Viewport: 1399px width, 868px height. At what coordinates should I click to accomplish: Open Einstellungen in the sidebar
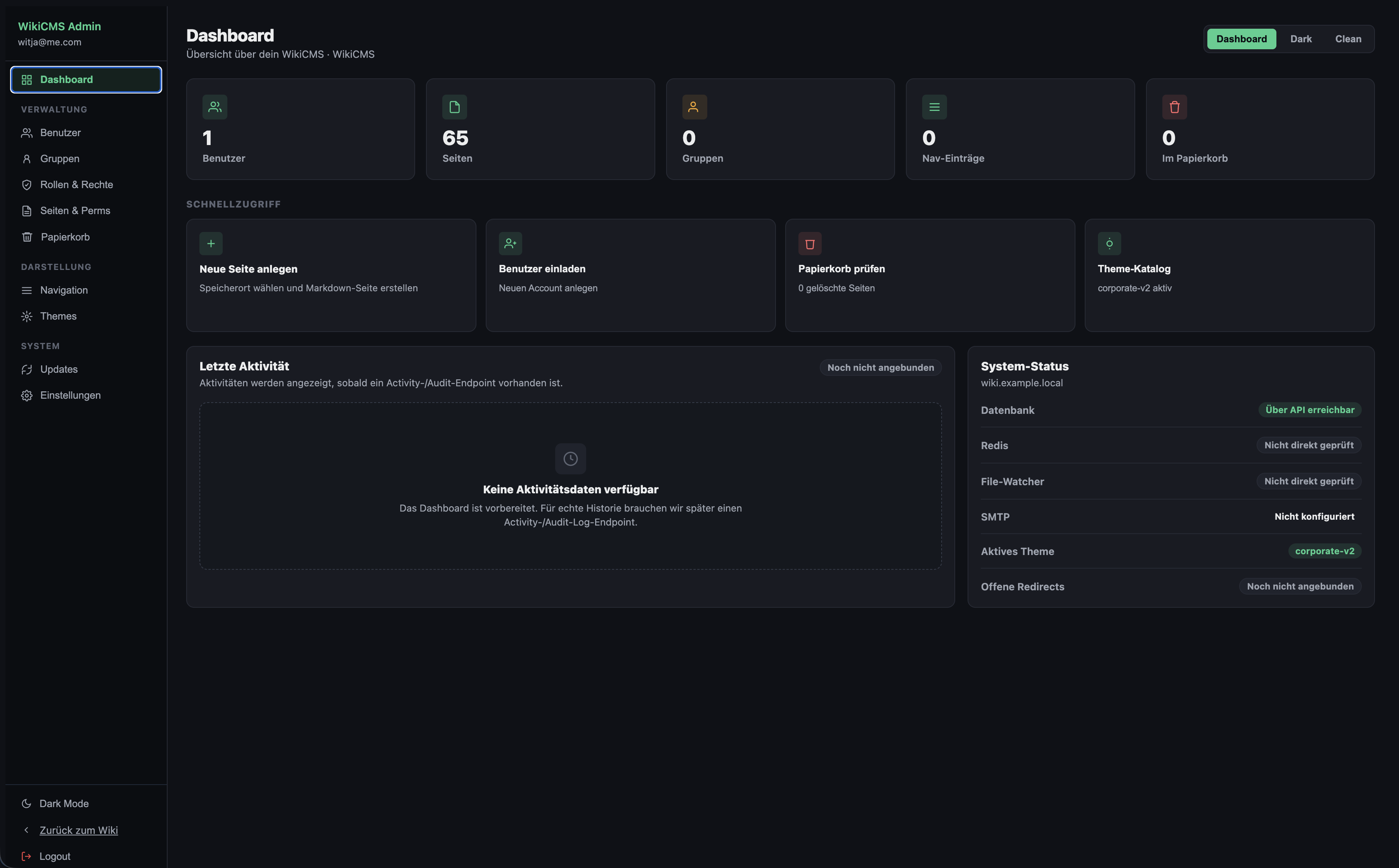(86, 396)
